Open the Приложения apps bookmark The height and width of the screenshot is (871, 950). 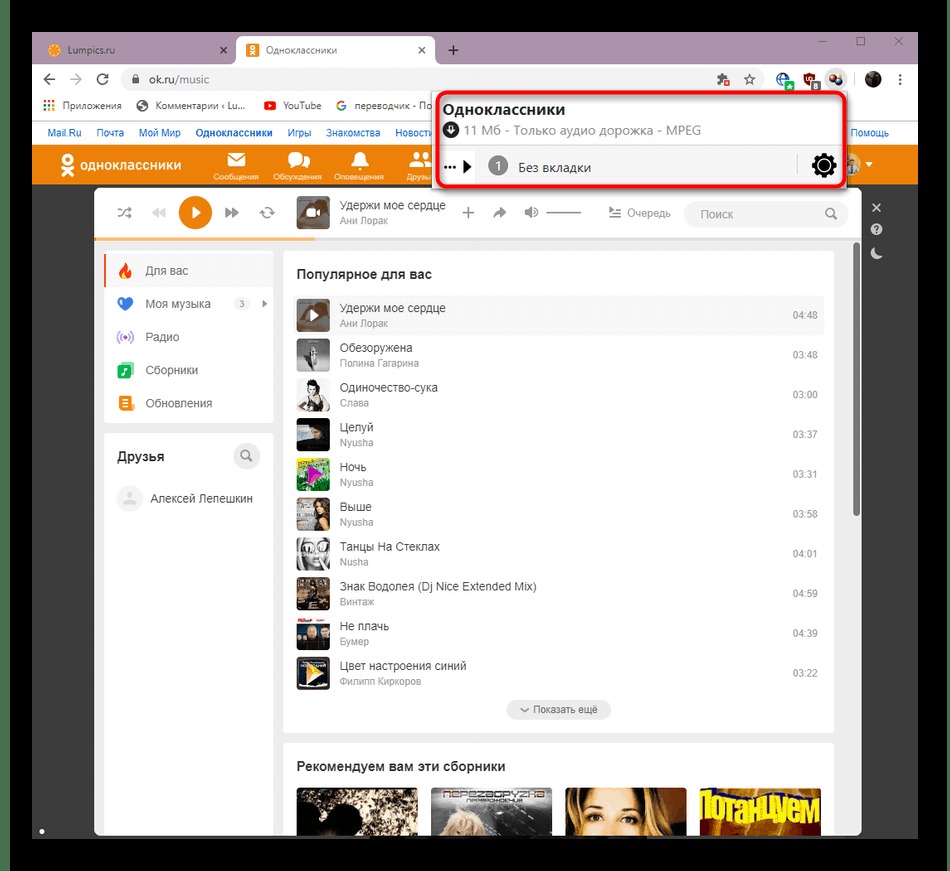82,105
